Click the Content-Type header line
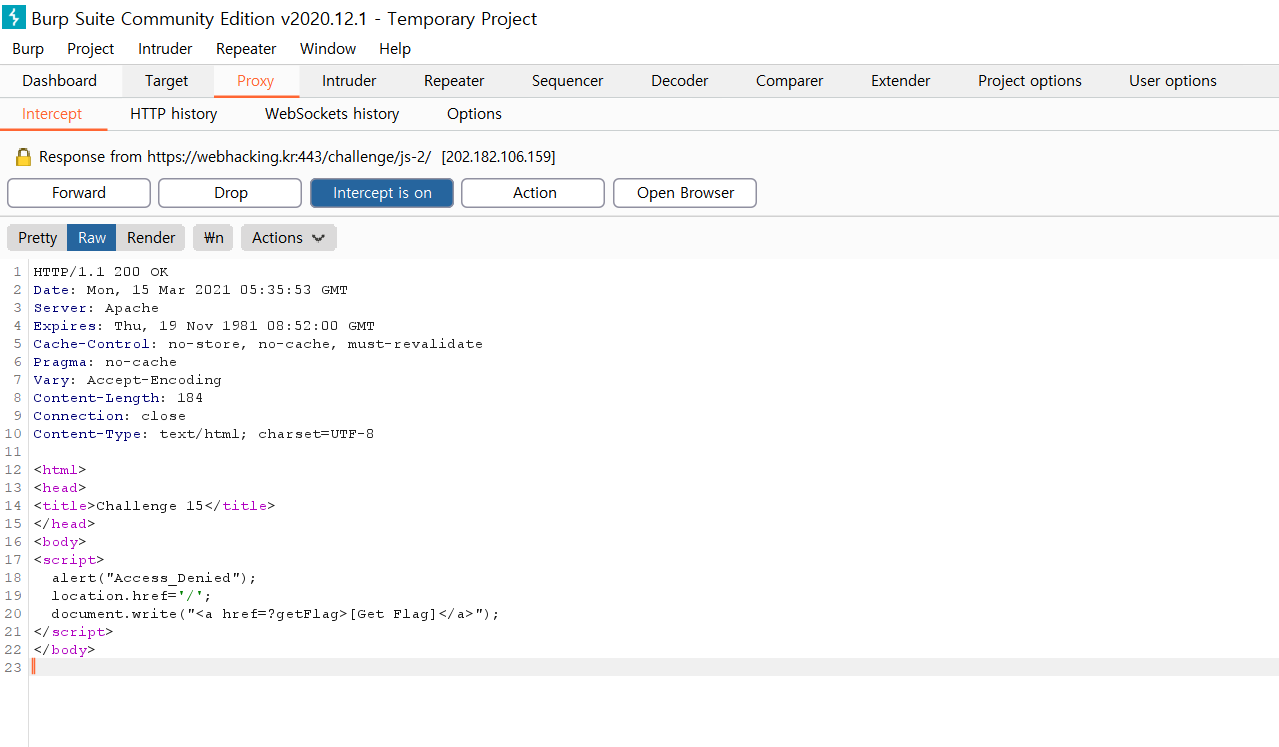 (x=204, y=434)
